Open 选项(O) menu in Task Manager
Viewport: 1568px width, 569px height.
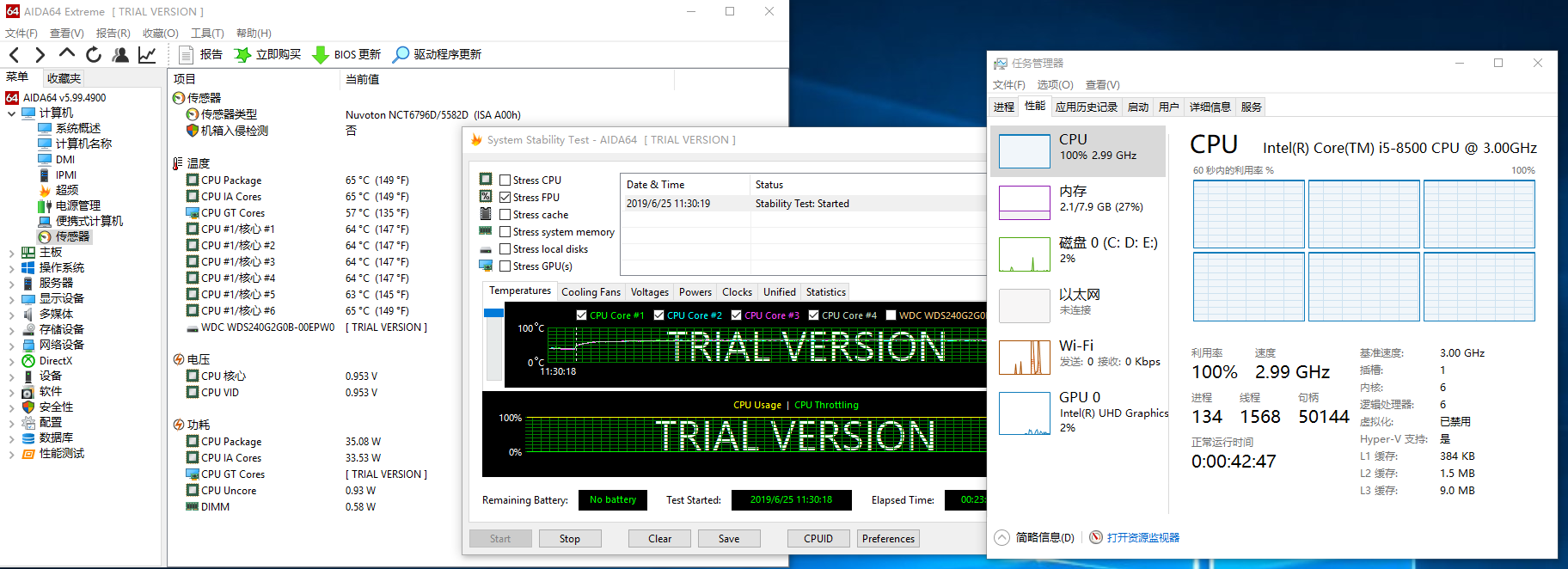click(1055, 85)
